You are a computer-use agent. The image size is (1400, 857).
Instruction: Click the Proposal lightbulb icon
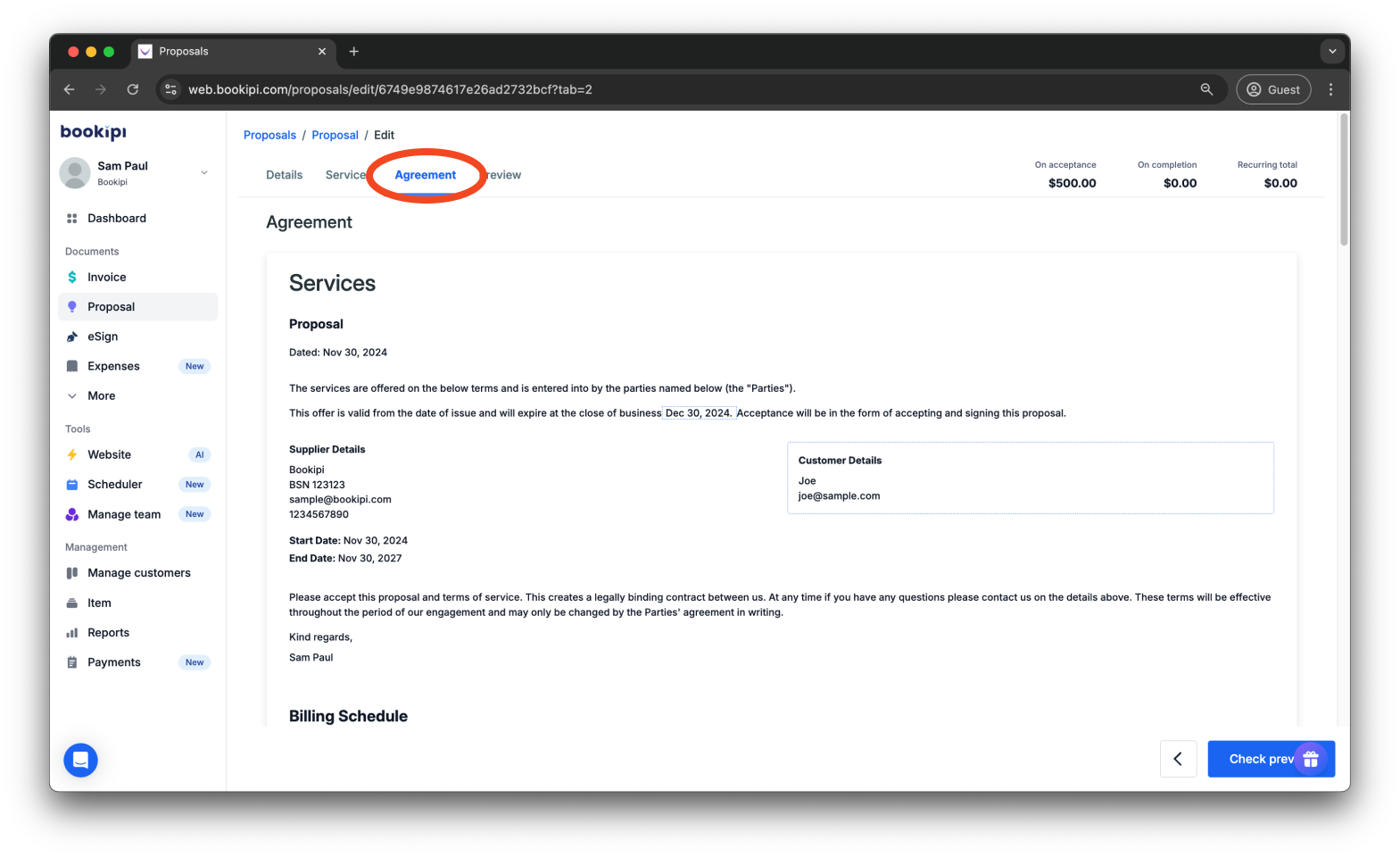pos(72,307)
